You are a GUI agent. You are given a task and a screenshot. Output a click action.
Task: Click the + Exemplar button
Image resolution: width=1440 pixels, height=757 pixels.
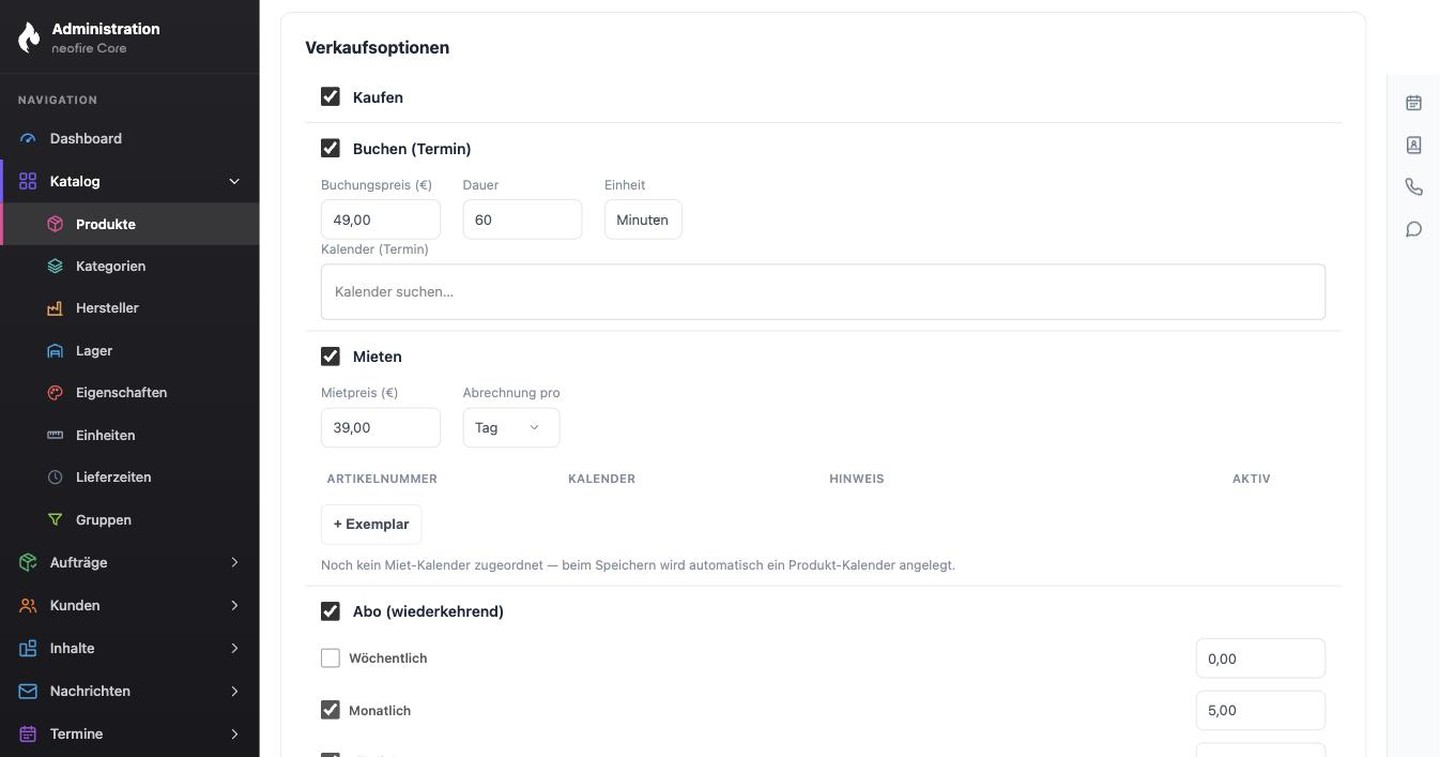coord(371,524)
